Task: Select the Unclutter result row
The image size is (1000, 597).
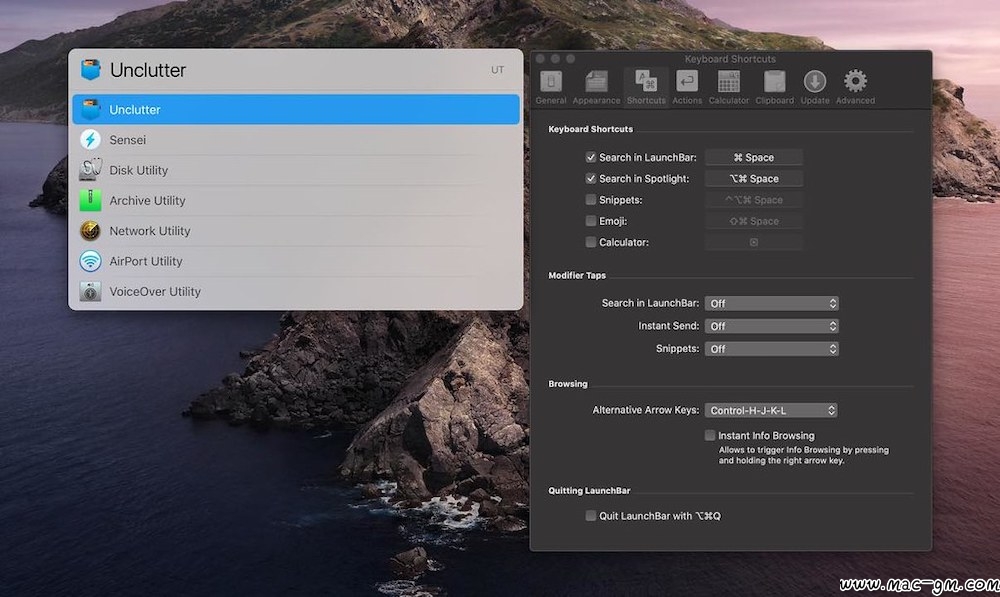Action: (x=296, y=110)
